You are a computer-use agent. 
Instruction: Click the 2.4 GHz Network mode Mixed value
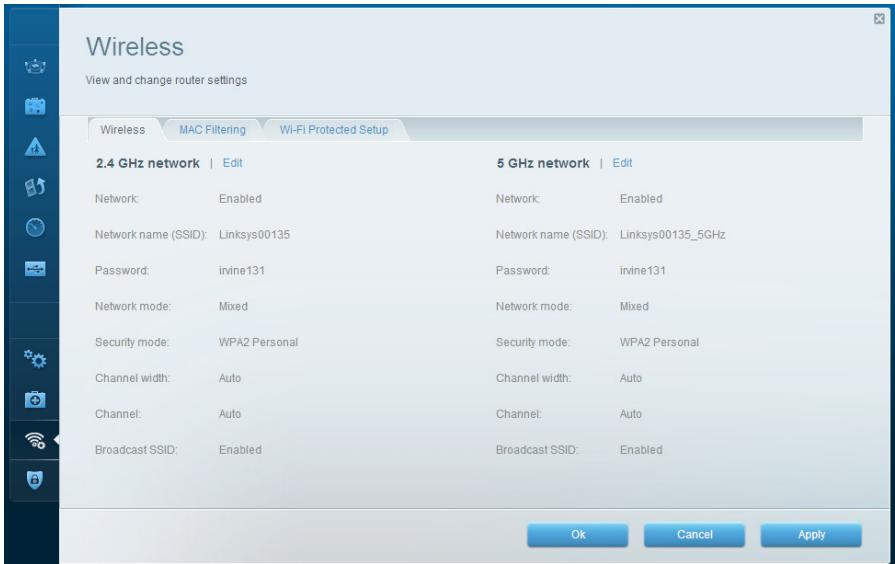233,307
